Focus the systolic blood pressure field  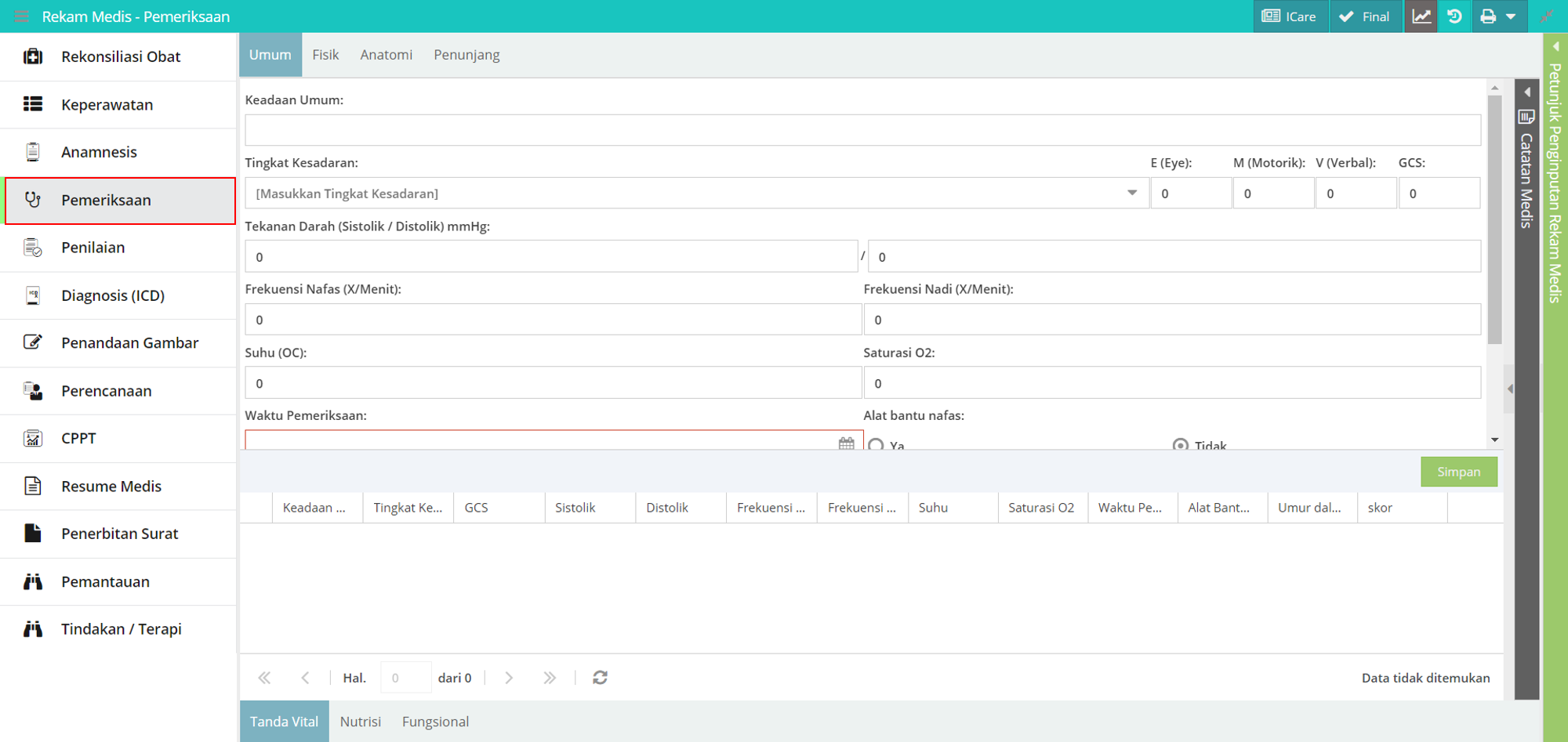(x=551, y=256)
